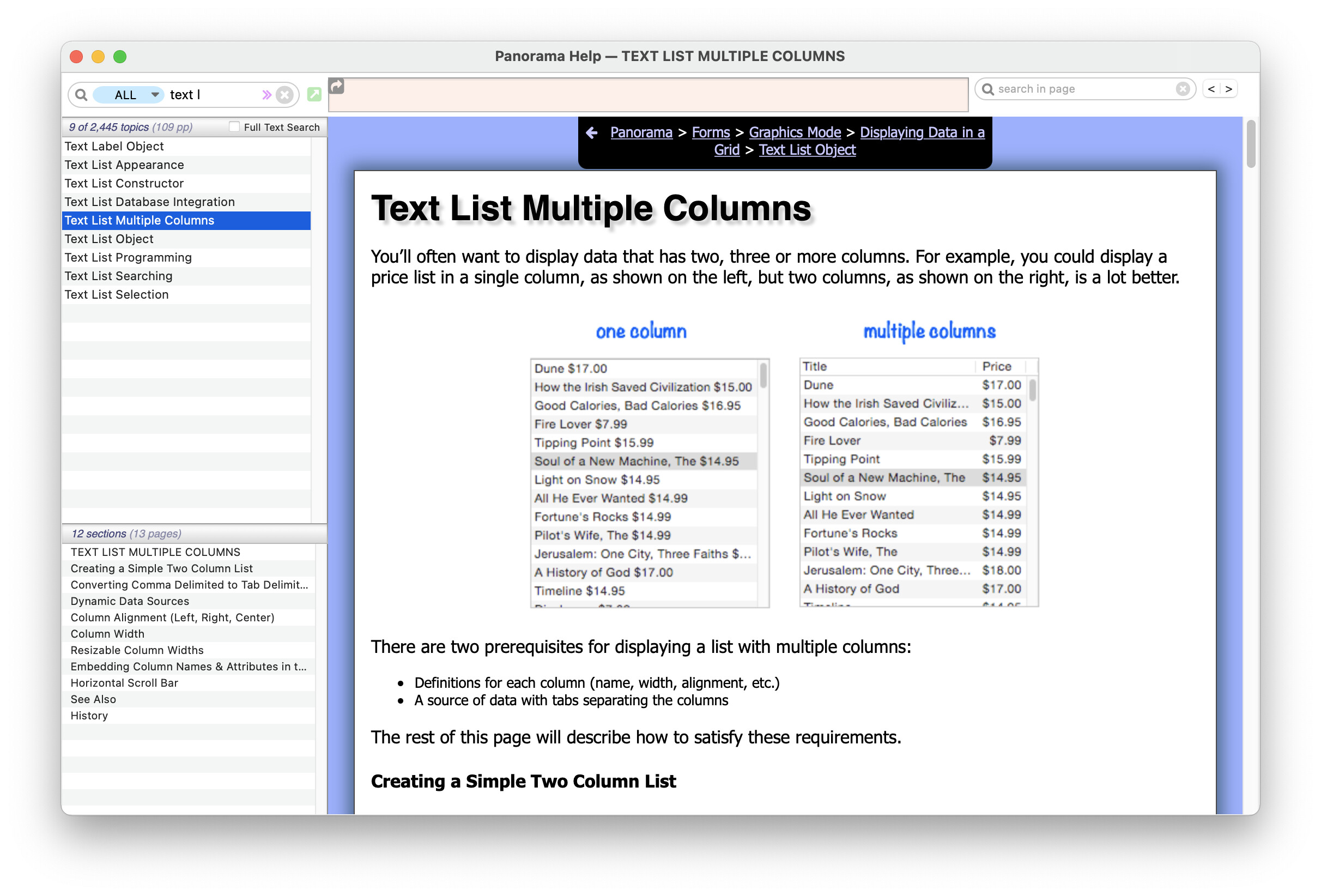Open the ALL category dropdown
Image resolution: width=1321 pixels, height=896 pixels.
tap(129, 94)
